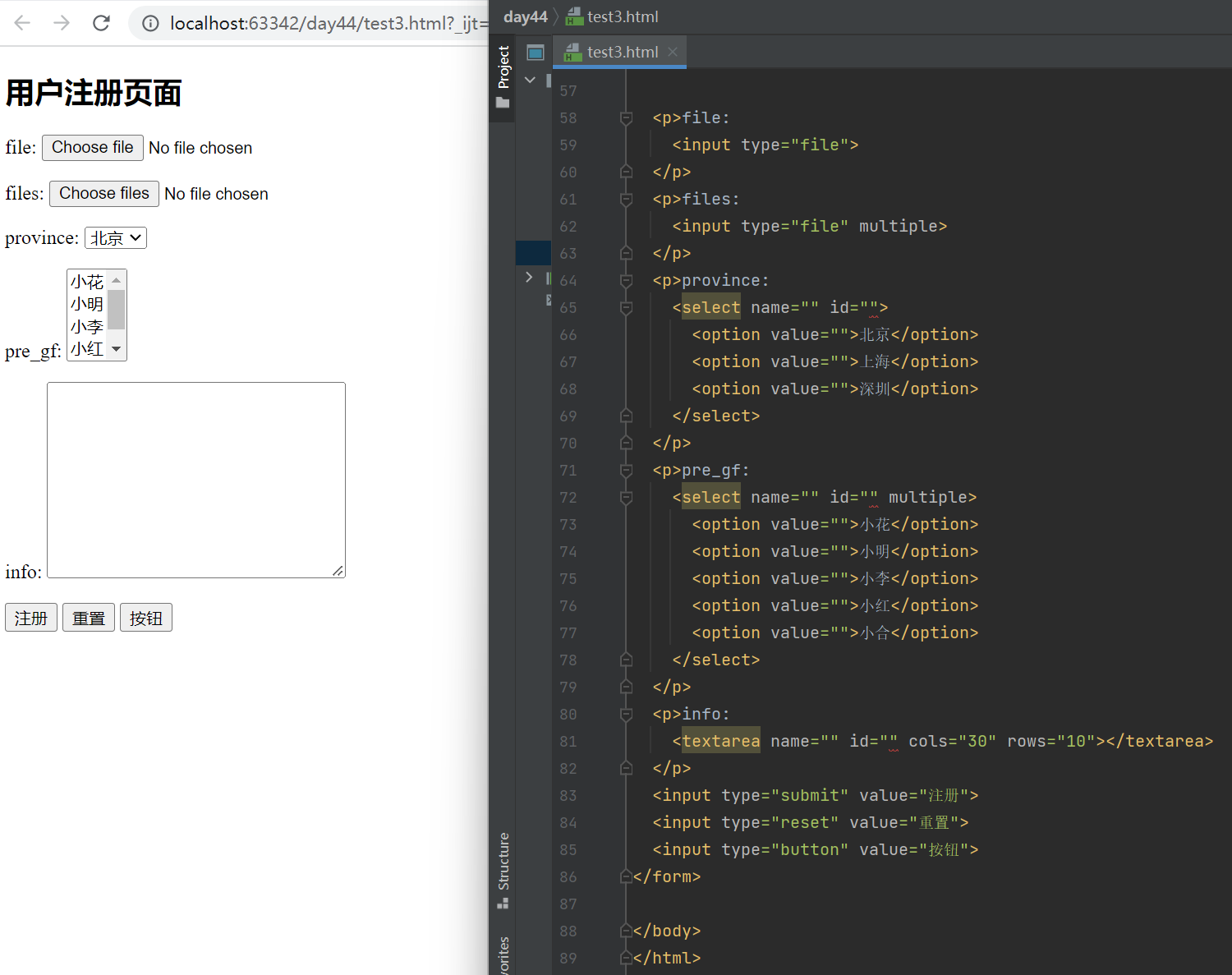
Task: Click the province: label in the page
Action: pyautogui.click(x=42, y=238)
